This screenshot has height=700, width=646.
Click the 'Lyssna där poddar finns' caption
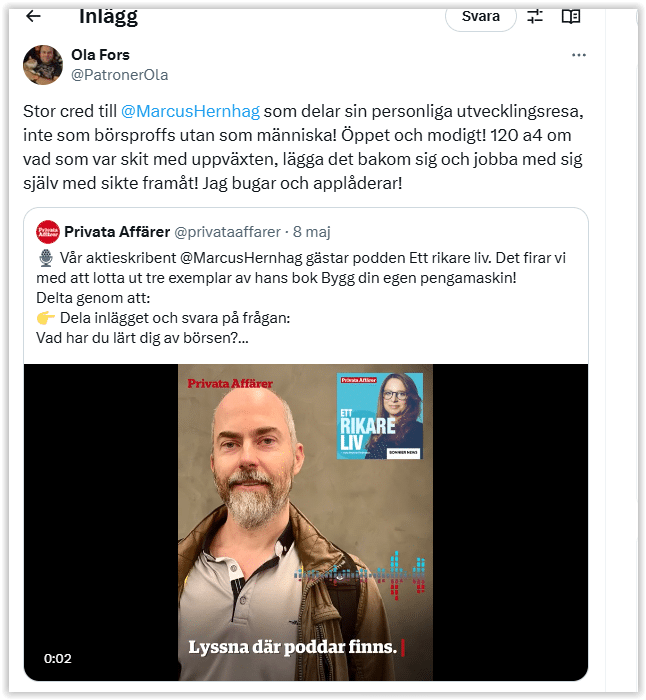292,647
